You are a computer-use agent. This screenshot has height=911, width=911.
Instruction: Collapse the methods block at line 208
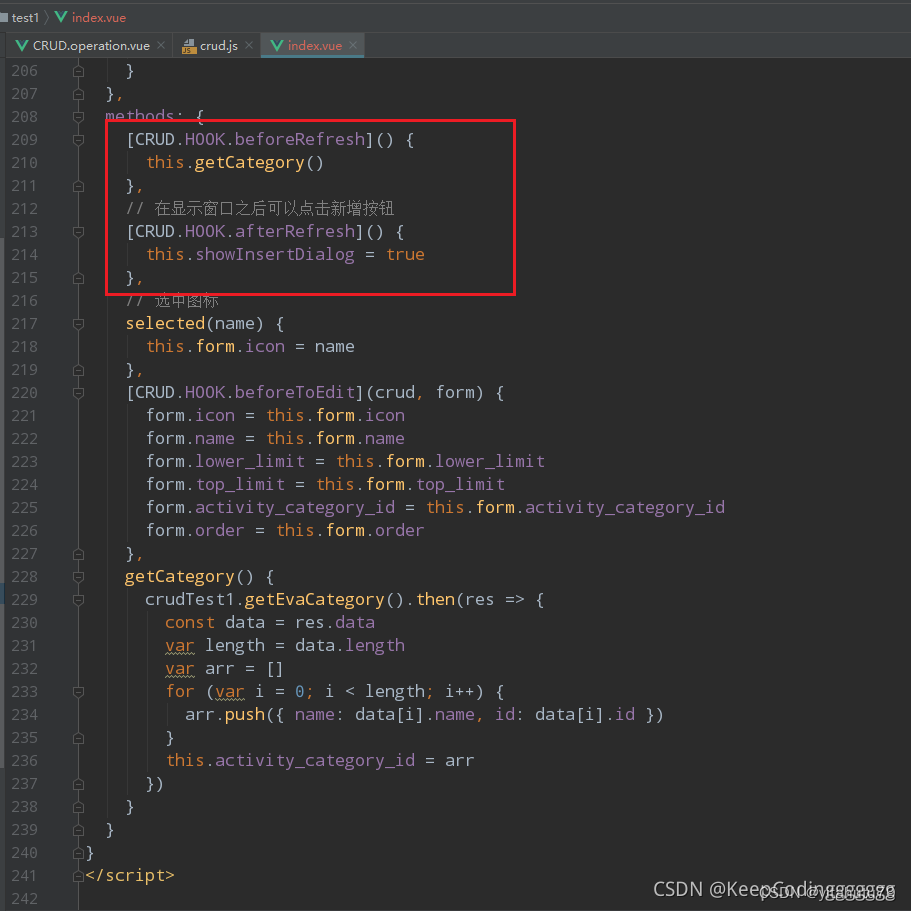78,117
